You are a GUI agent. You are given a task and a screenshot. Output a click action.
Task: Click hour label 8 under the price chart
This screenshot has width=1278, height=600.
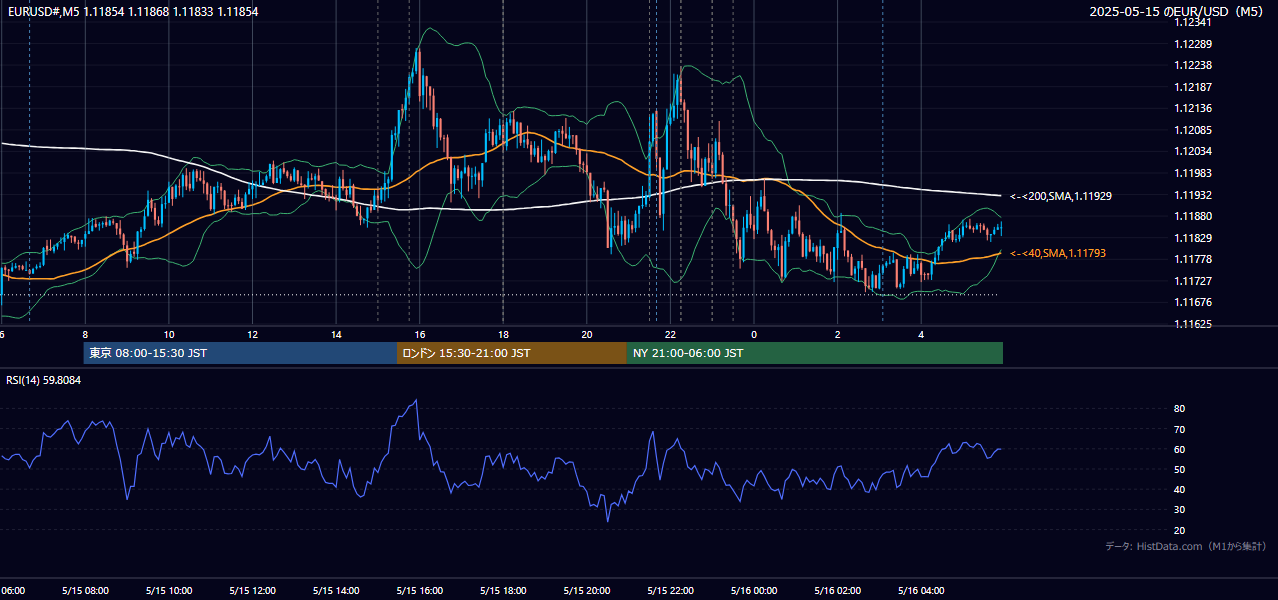coord(85,335)
